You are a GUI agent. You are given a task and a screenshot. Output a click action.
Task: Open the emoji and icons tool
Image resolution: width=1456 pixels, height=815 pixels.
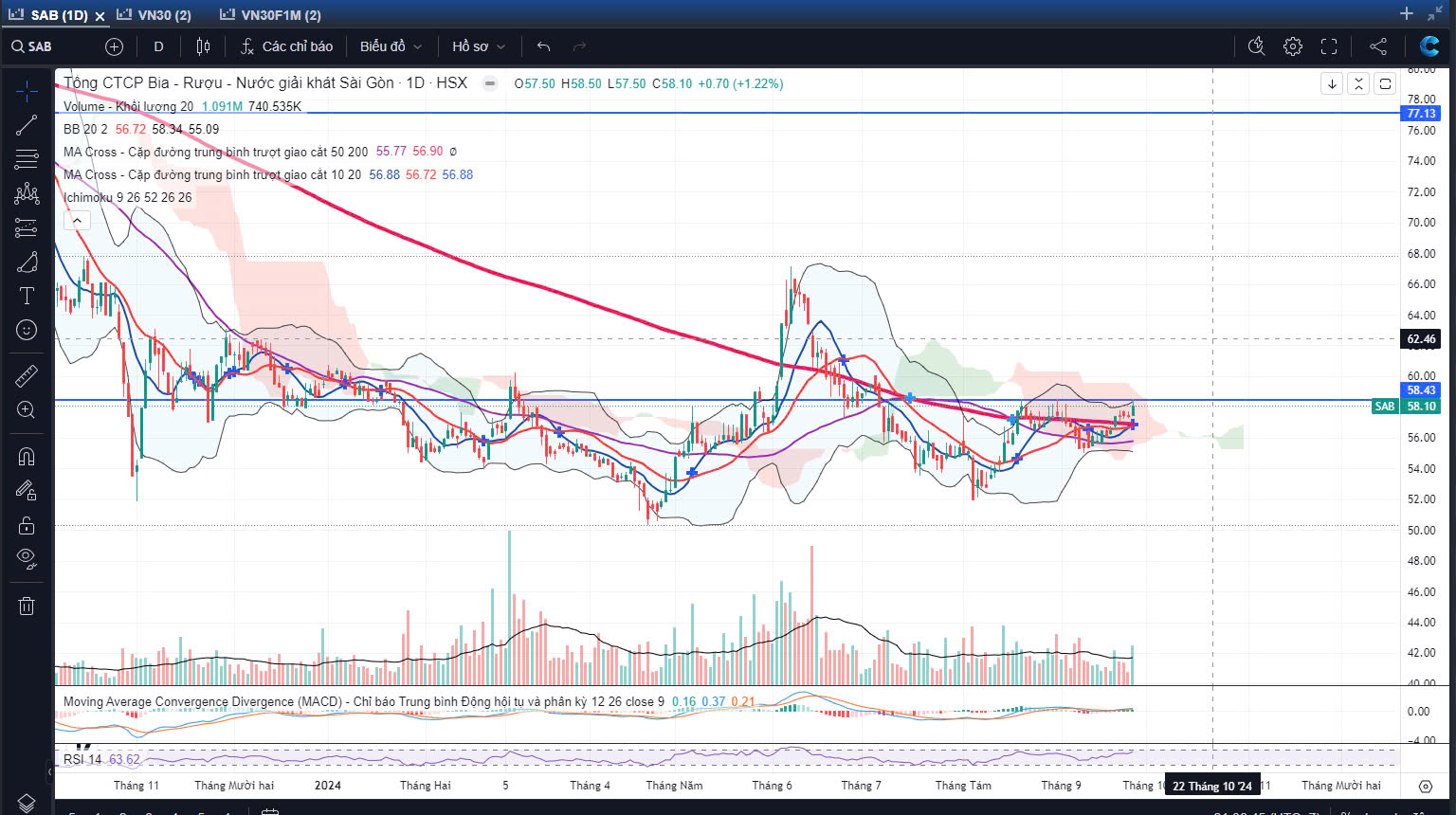[x=27, y=330]
